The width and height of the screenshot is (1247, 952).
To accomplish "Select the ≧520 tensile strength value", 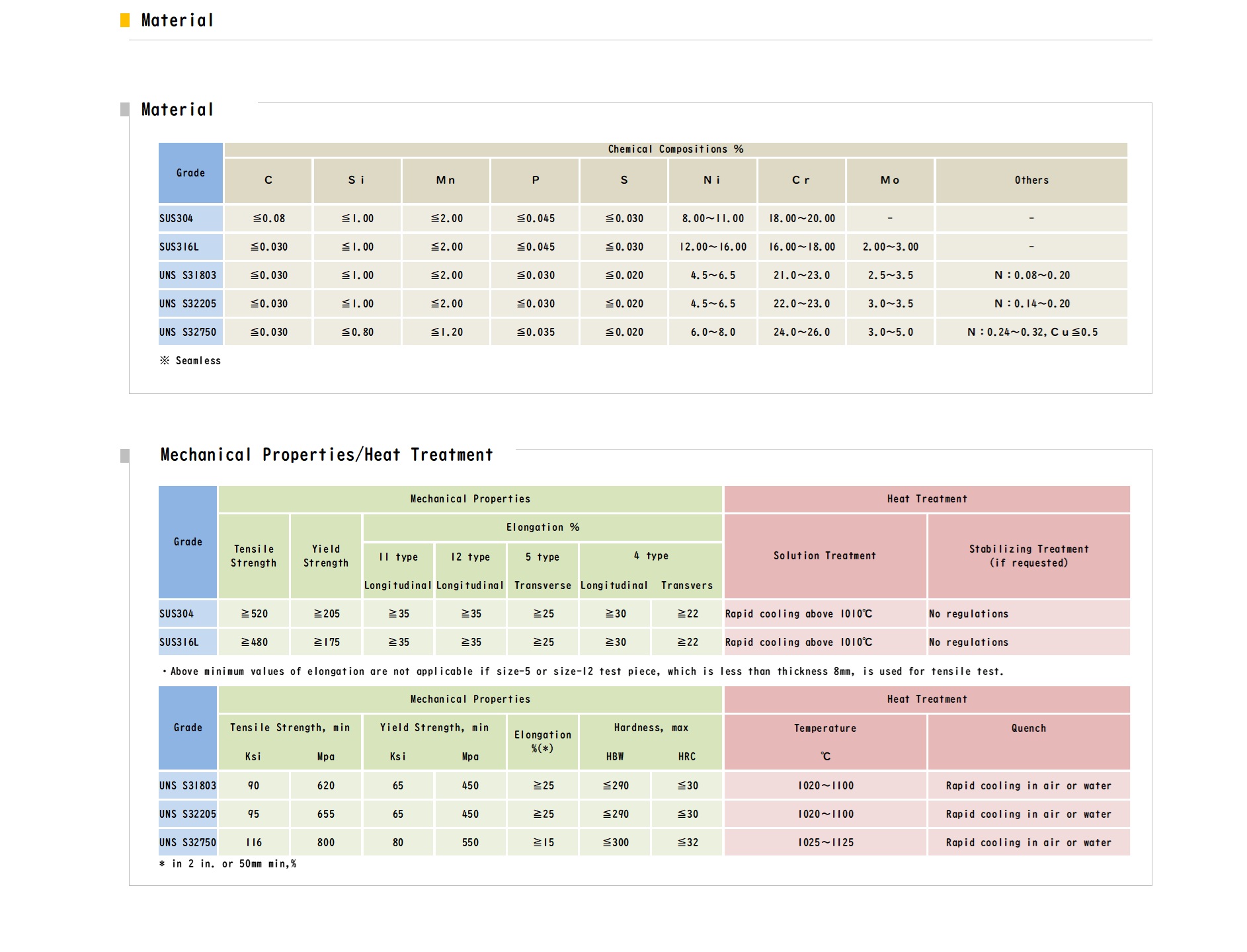I will (254, 614).
